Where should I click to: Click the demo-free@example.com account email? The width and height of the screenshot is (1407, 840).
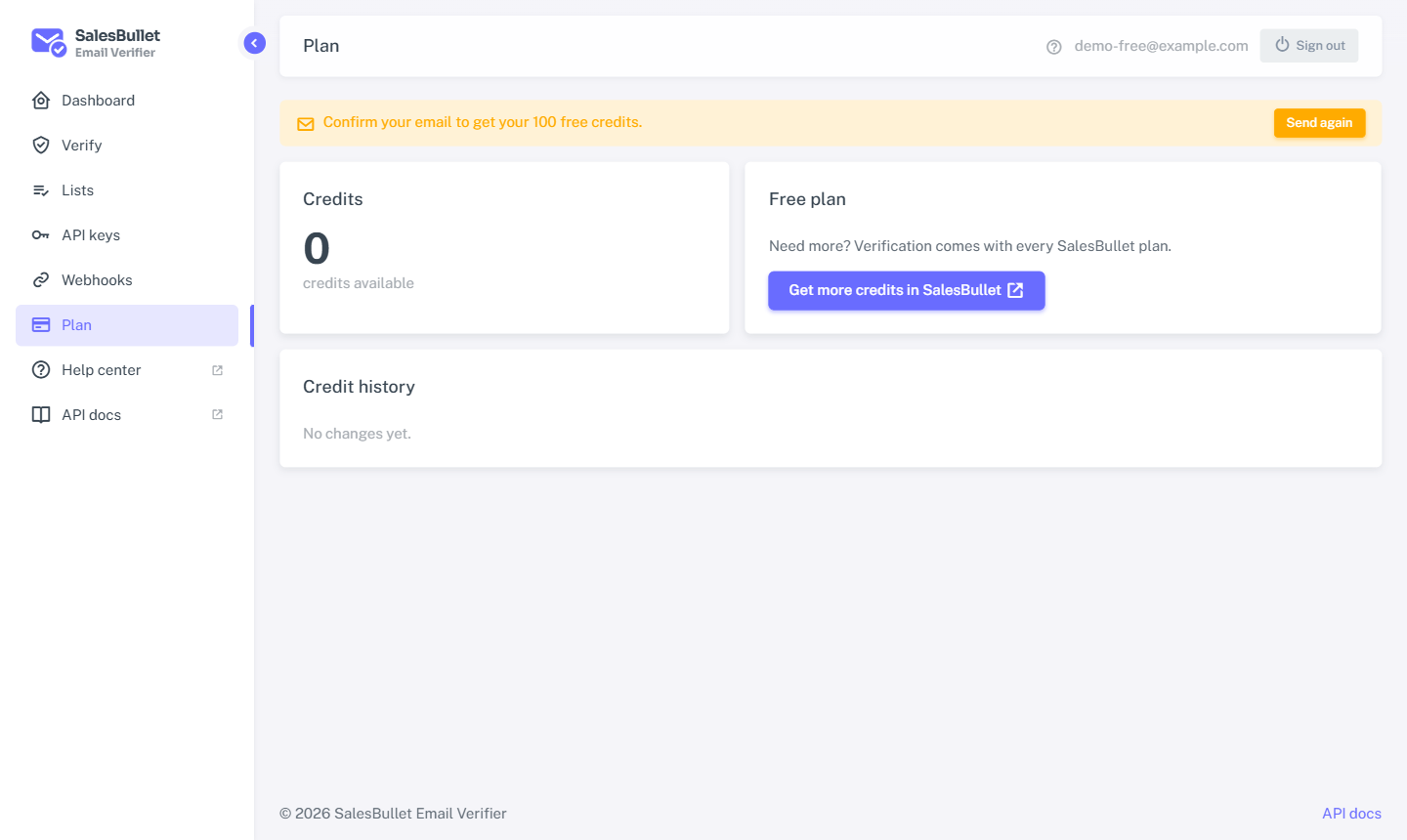[x=1161, y=46]
